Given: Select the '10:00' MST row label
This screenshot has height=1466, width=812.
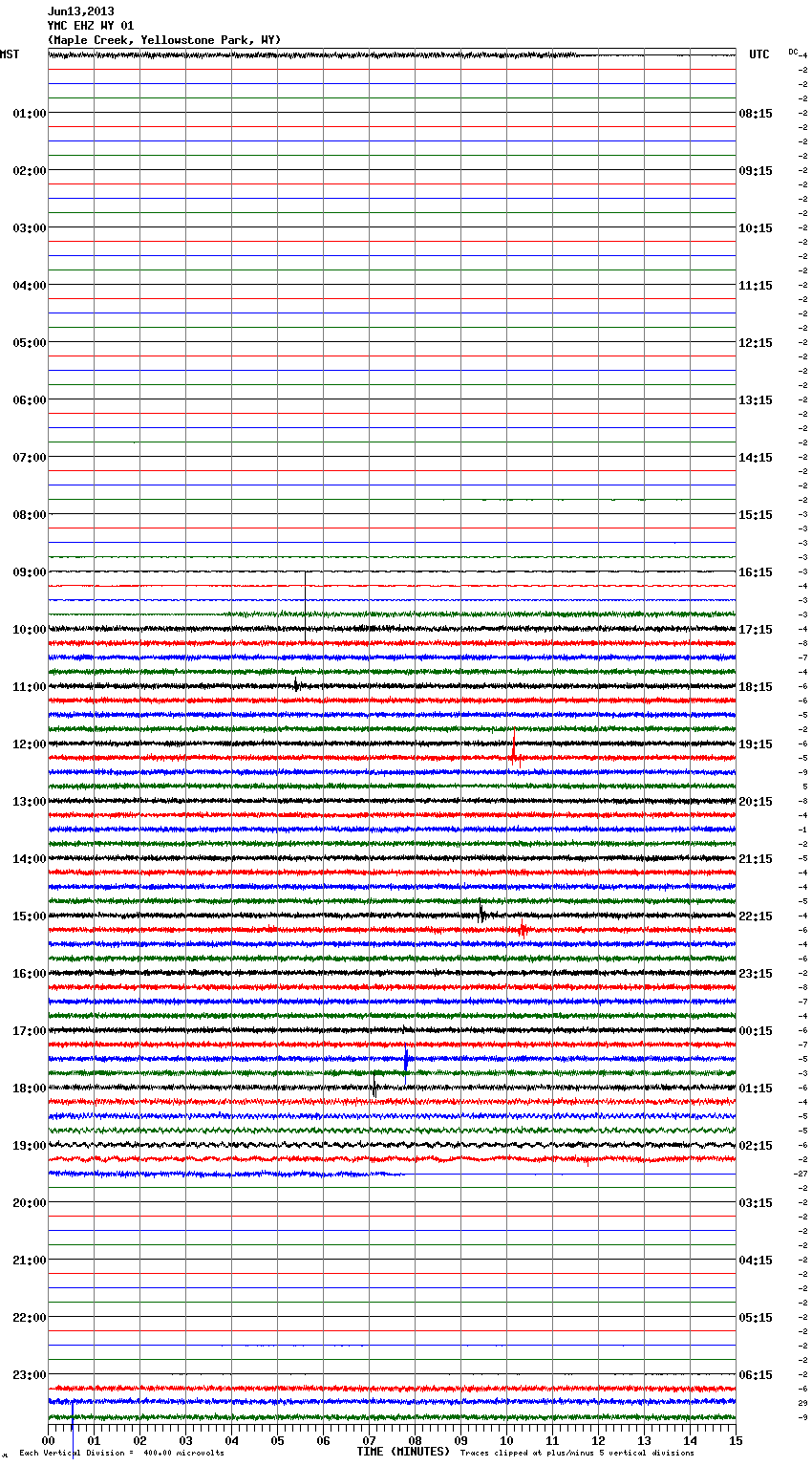Looking at the screenshot, I should pyautogui.click(x=29, y=630).
